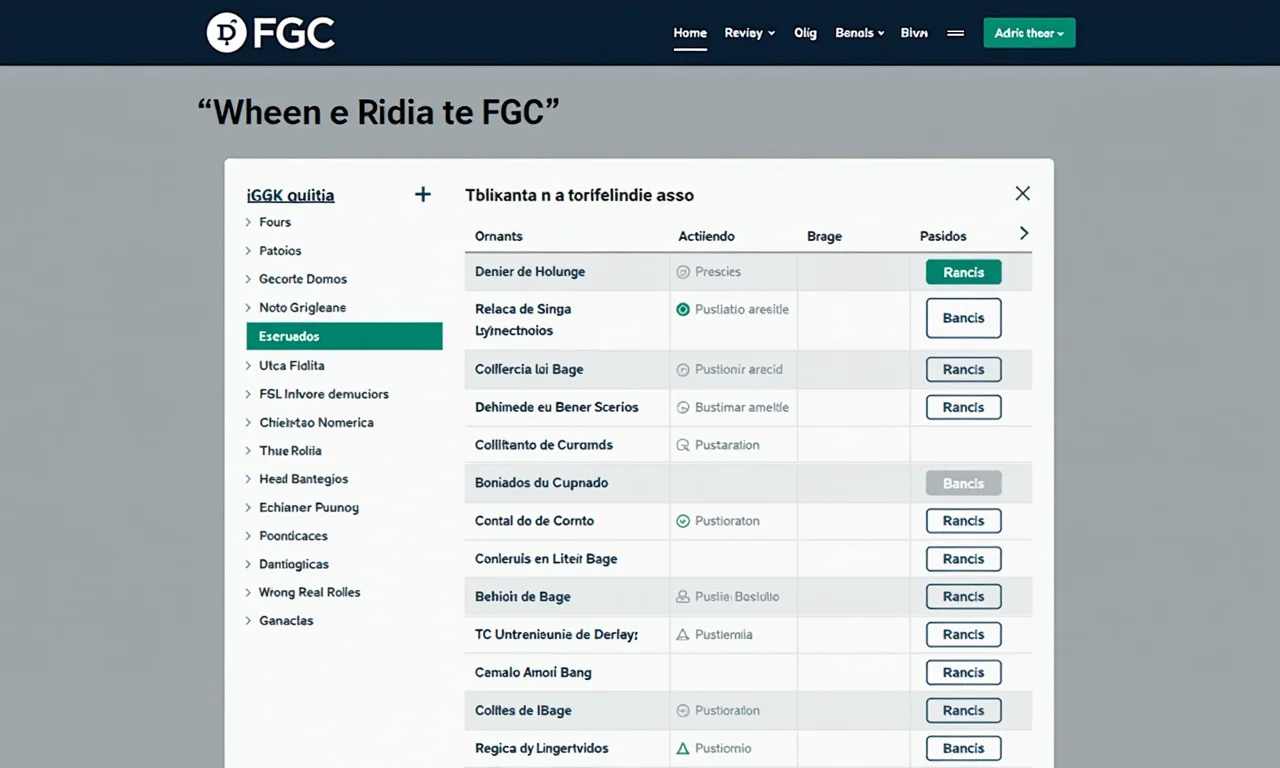The height and width of the screenshot is (768, 1280).
Task: Click the Bancis button on Relaca de Singa row
Action: coord(963,318)
